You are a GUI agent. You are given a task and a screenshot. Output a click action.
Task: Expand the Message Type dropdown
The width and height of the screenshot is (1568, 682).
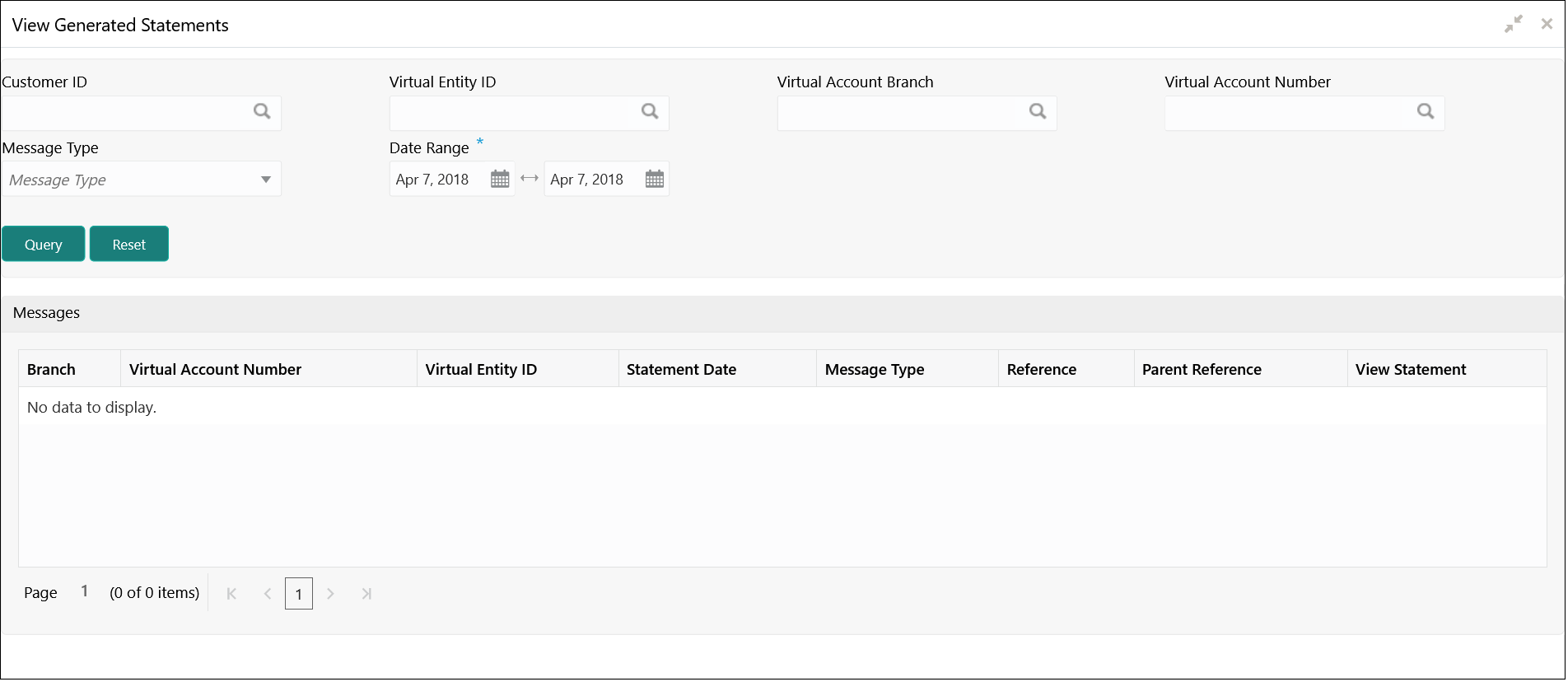point(265,180)
